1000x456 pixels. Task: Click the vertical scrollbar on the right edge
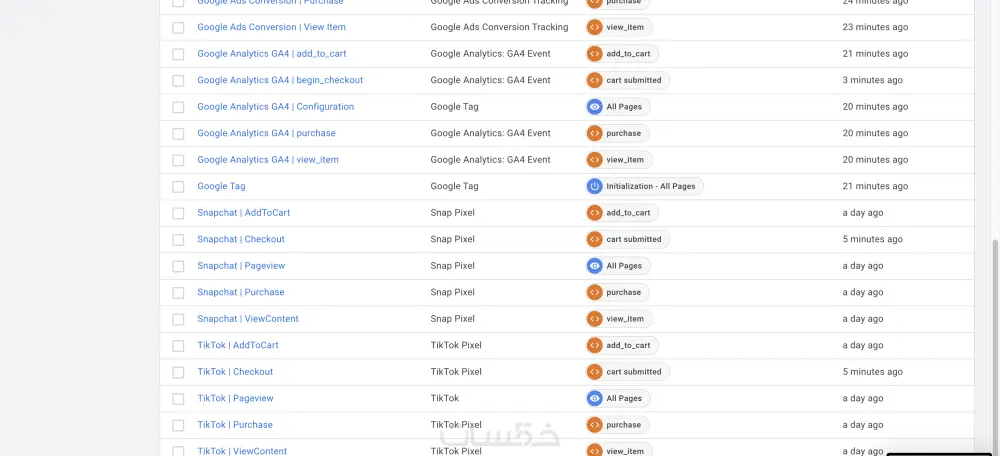994,340
